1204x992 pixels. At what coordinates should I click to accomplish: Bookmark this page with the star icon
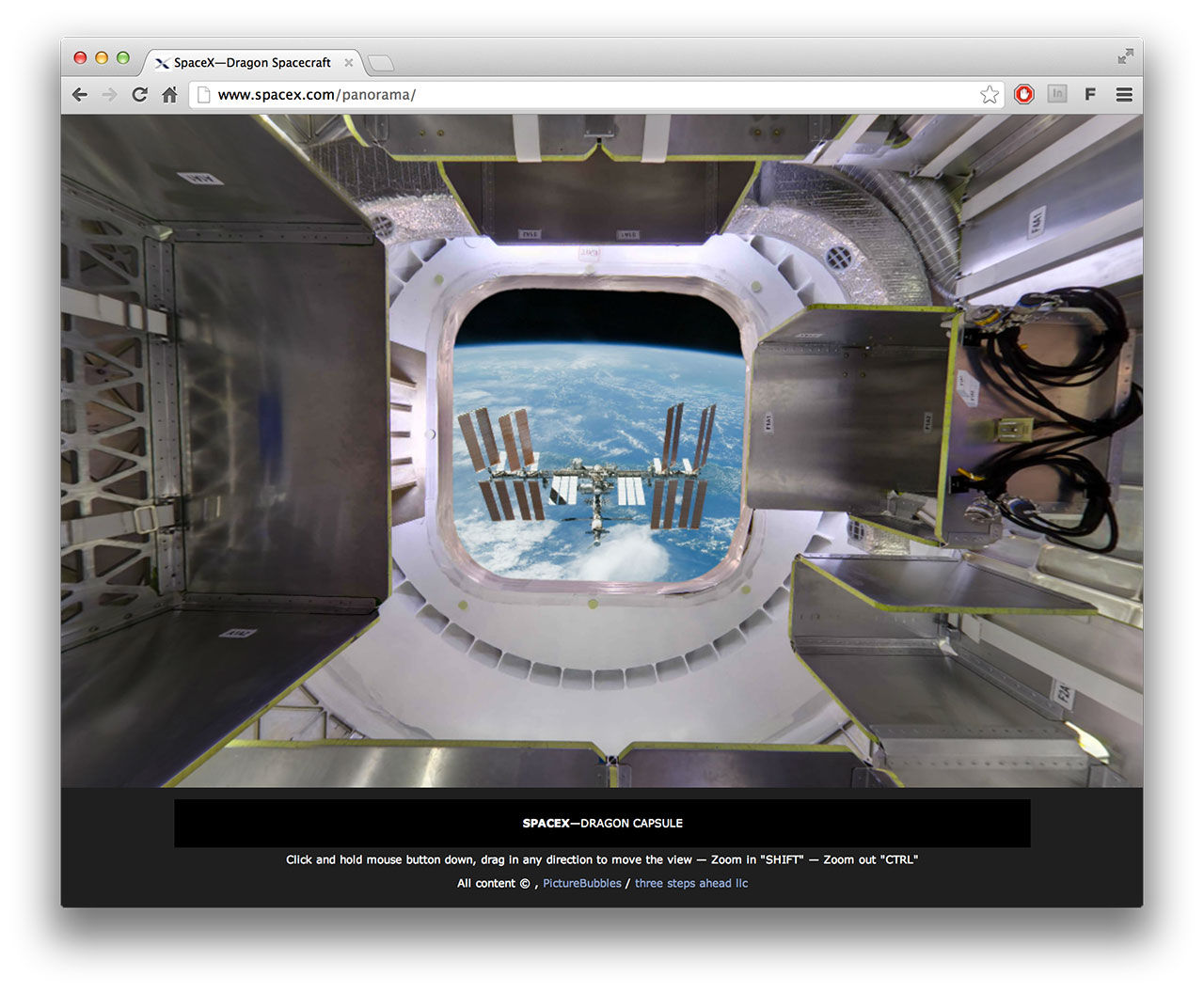click(x=989, y=95)
